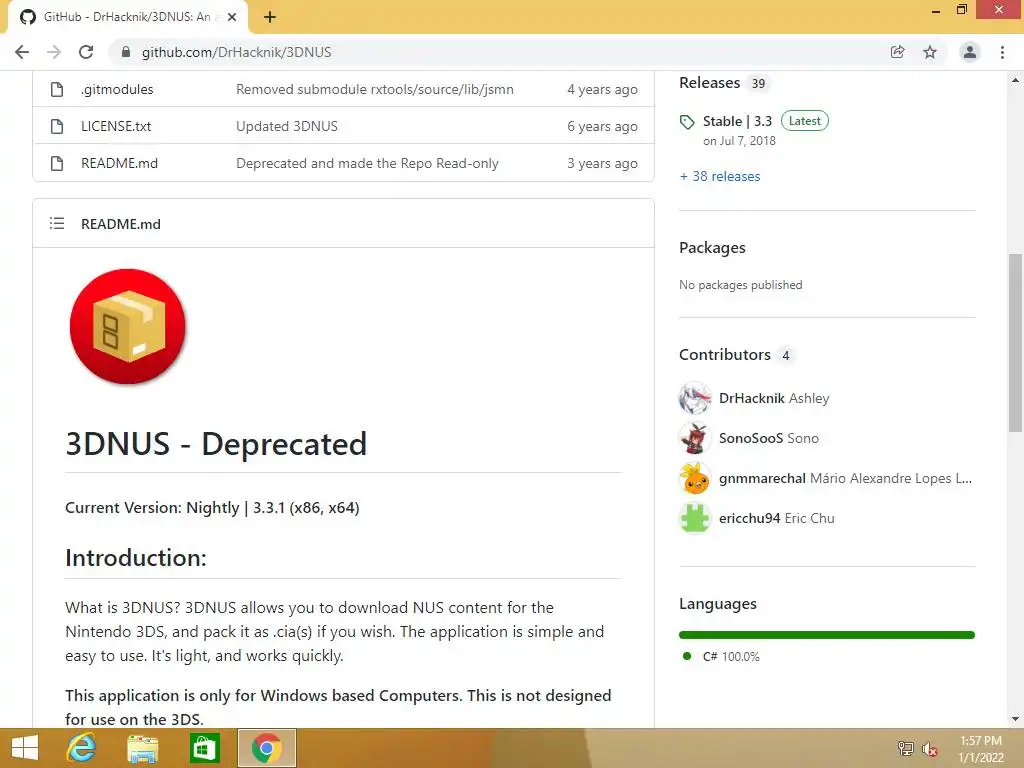The image size is (1024, 768).
Task: Show the + 38 releases link
Action: coord(720,176)
